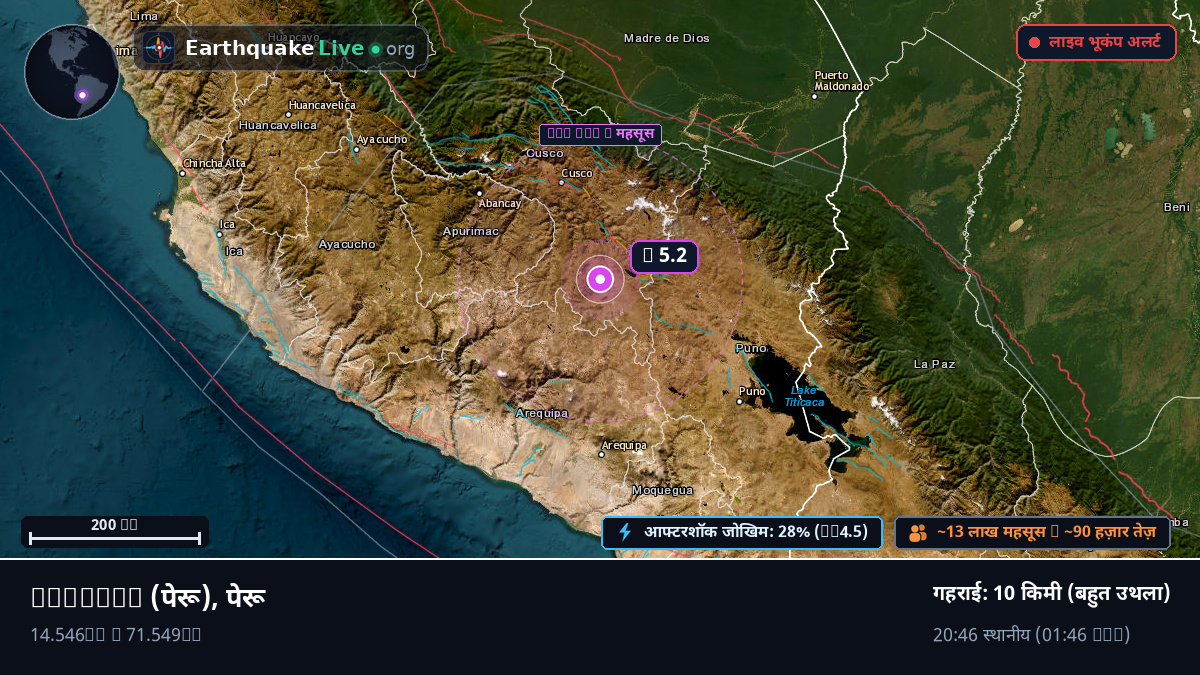Screen dimensions: 1200x675
Task: Click the orange people icon
Action: point(918,533)
